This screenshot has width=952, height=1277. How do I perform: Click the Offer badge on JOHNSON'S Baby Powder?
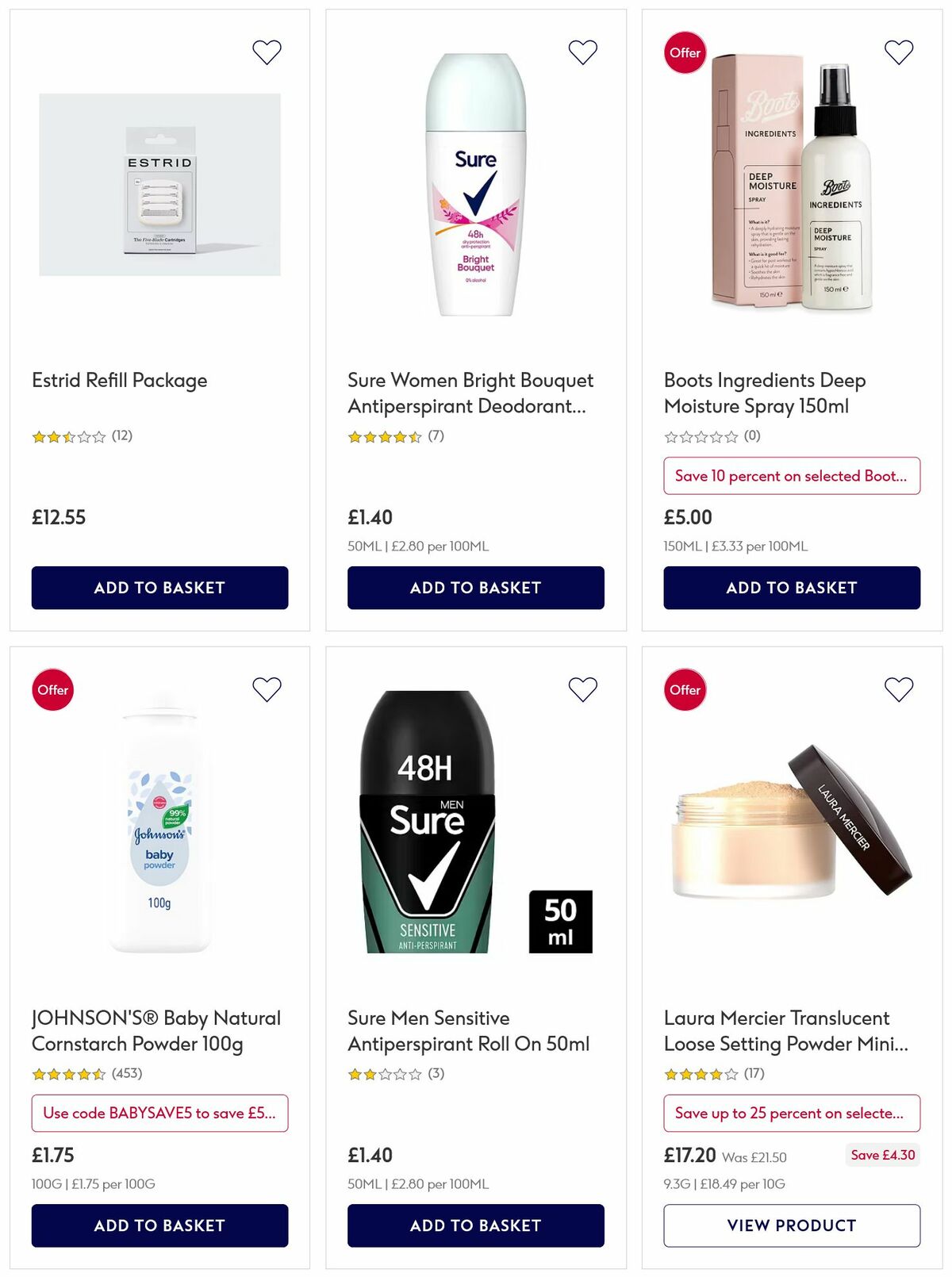click(52, 689)
